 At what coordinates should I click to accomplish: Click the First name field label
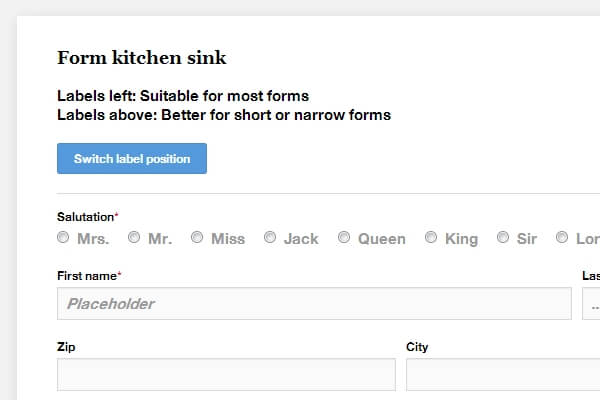(x=86, y=276)
